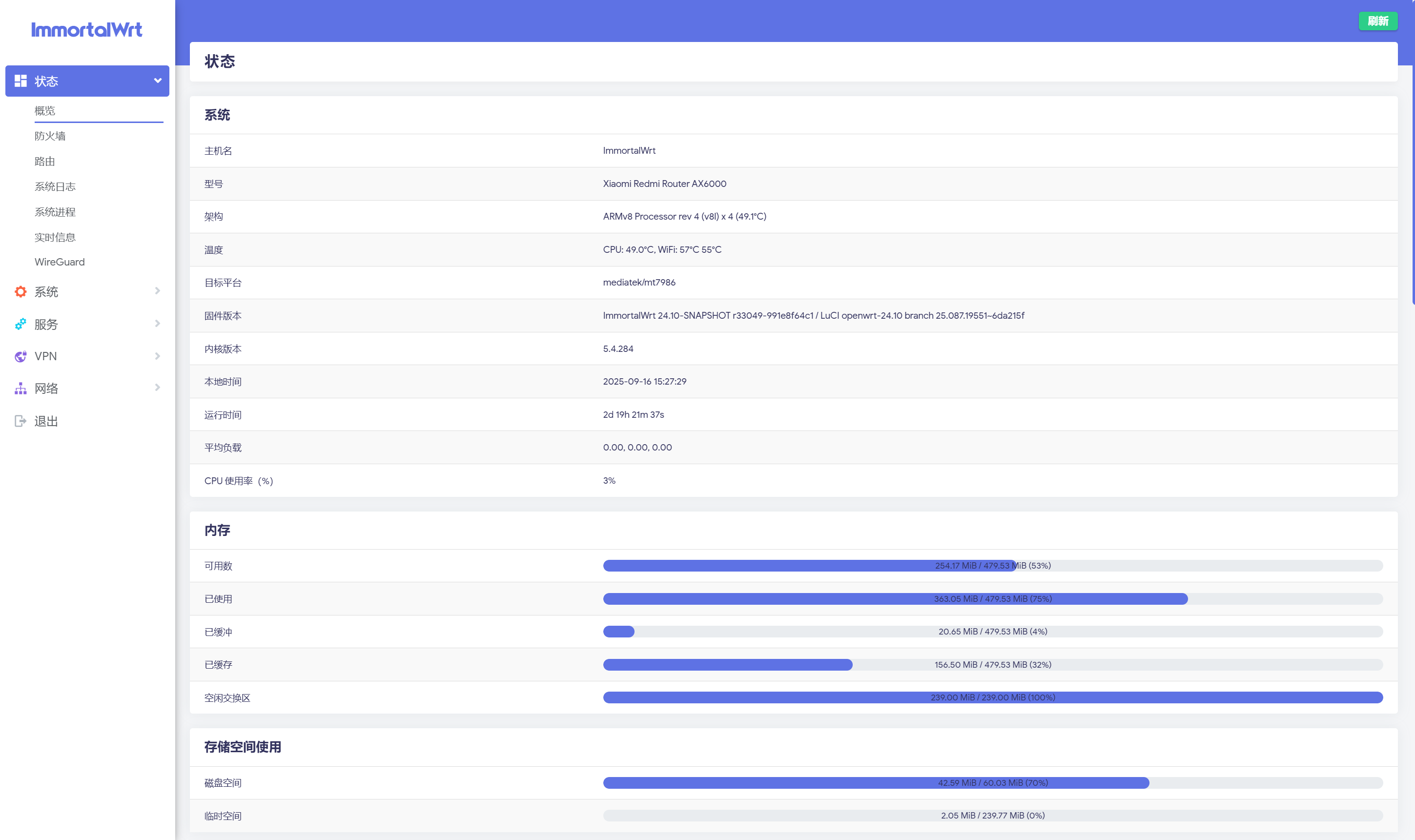The image size is (1415, 840).
Task: Expand the 系统 sidebar chevron
Action: [157, 291]
